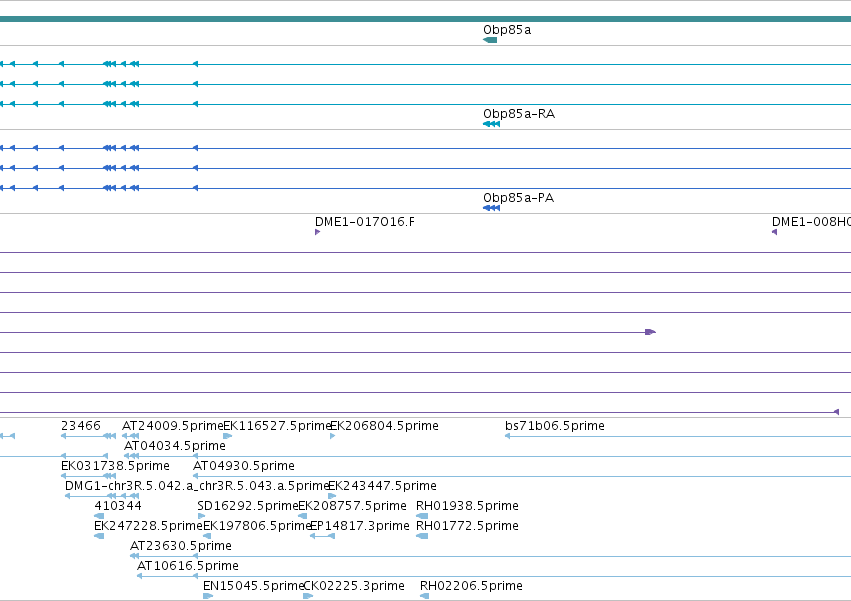Screen dimensions: 851x601
Task: Select the arrow glyph under SD16292.5prime
Action: click(x=201, y=516)
